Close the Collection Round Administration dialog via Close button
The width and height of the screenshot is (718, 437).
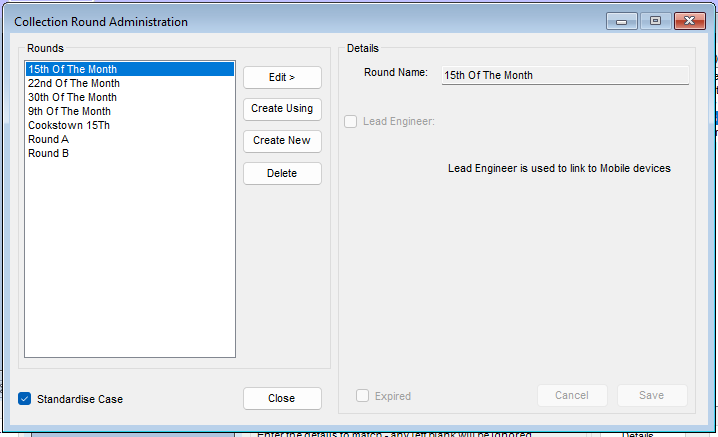(x=282, y=399)
